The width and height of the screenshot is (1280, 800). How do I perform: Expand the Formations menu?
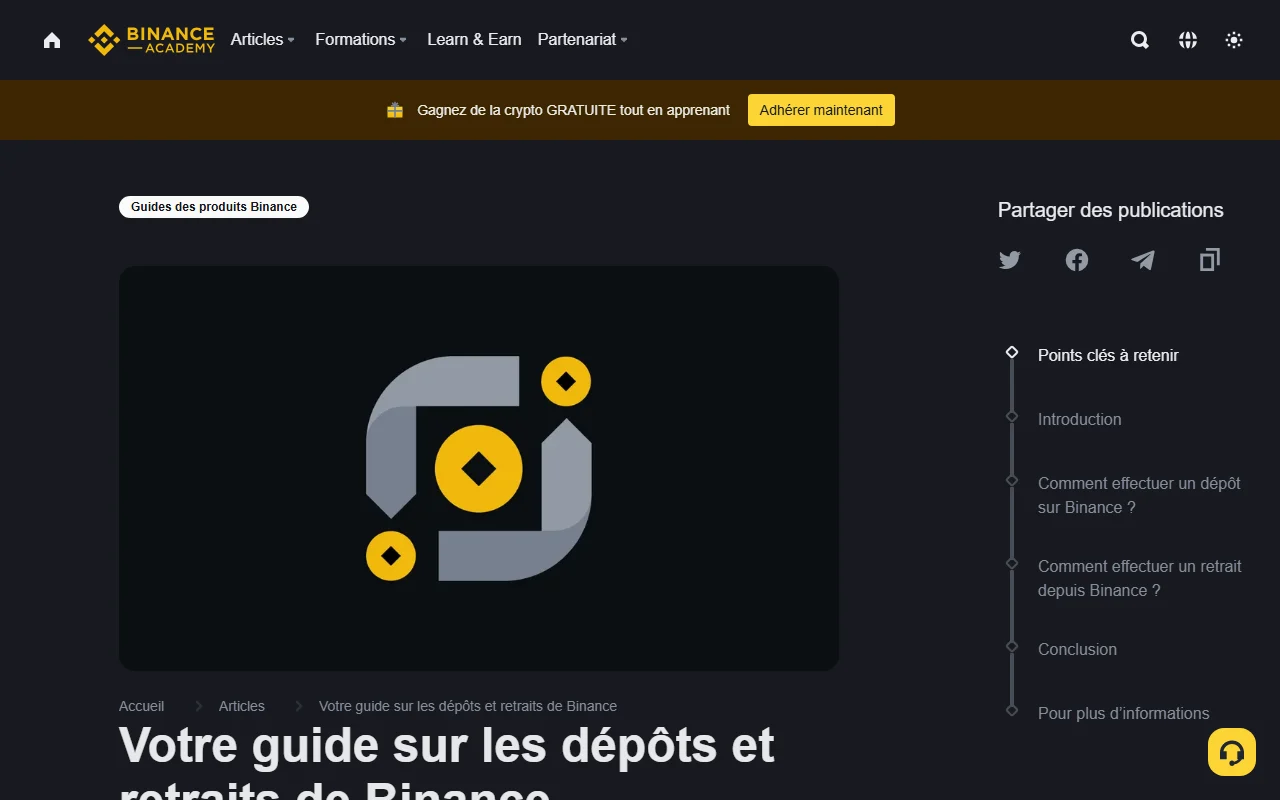[361, 39]
